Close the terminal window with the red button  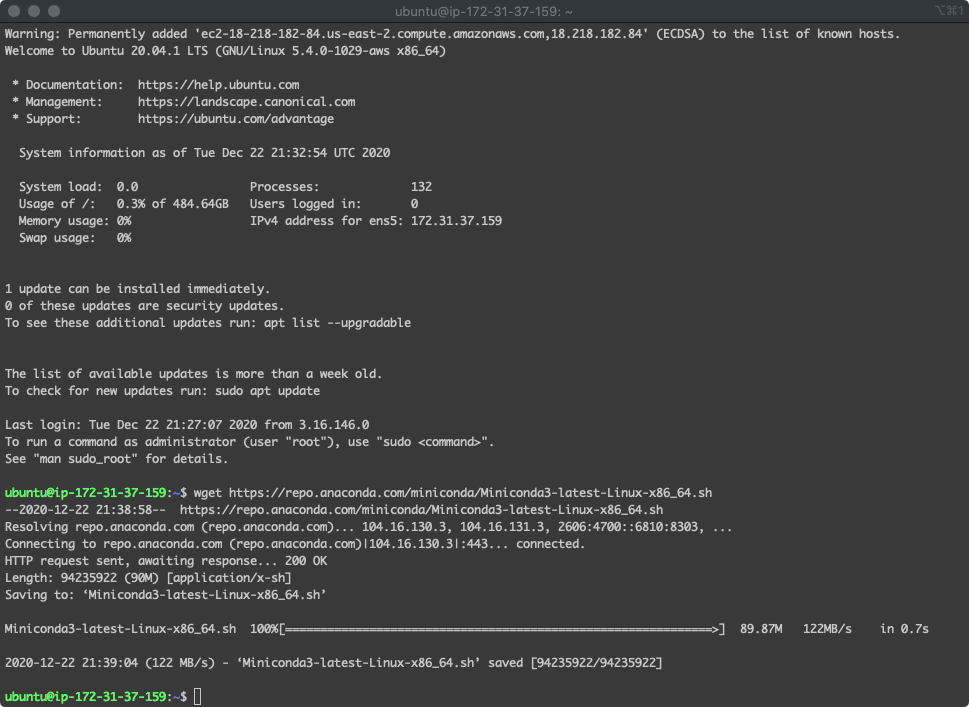[14, 11]
